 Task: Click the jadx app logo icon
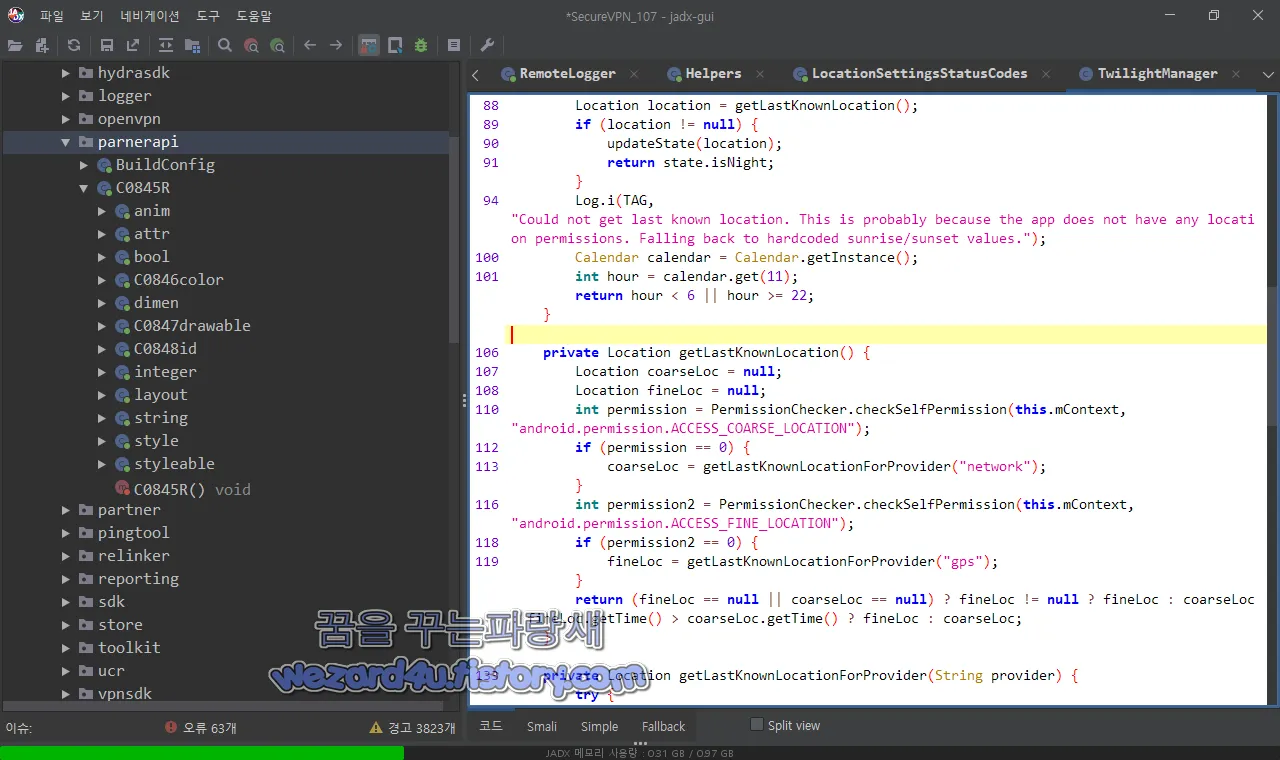click(x=15, y=15)
